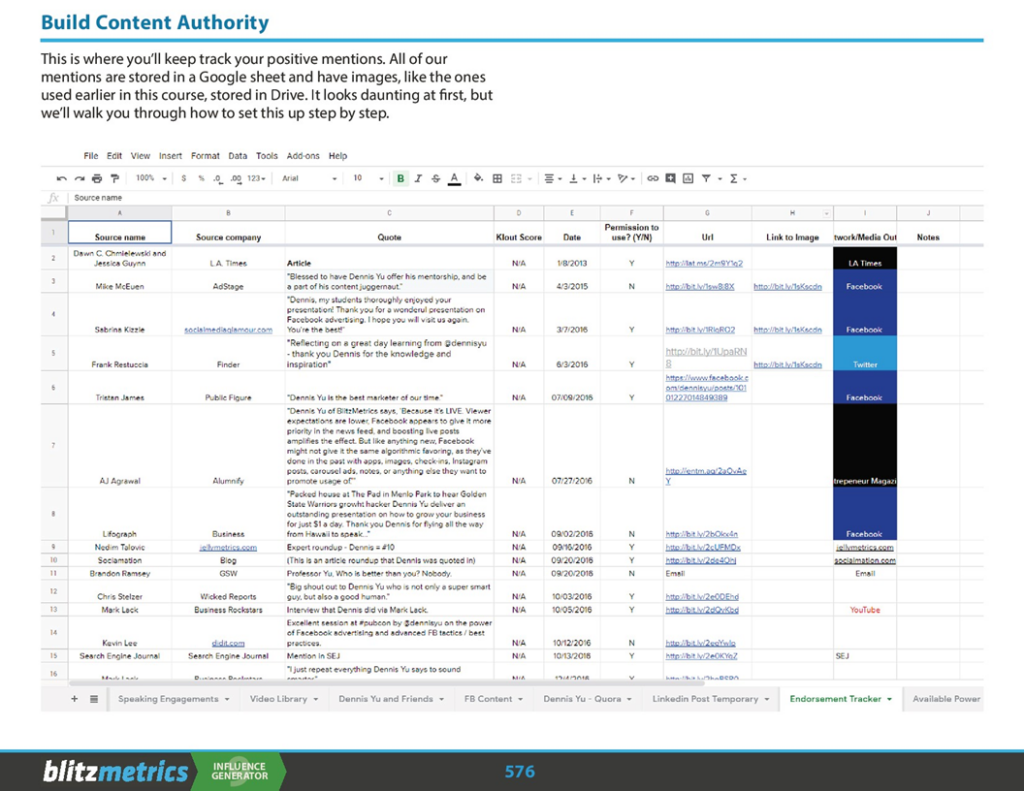Image resolution: width=1024 pixels, height=791 pixels.
Task: Add a new sheet with the plus icon
Action: tap(74, 699)
